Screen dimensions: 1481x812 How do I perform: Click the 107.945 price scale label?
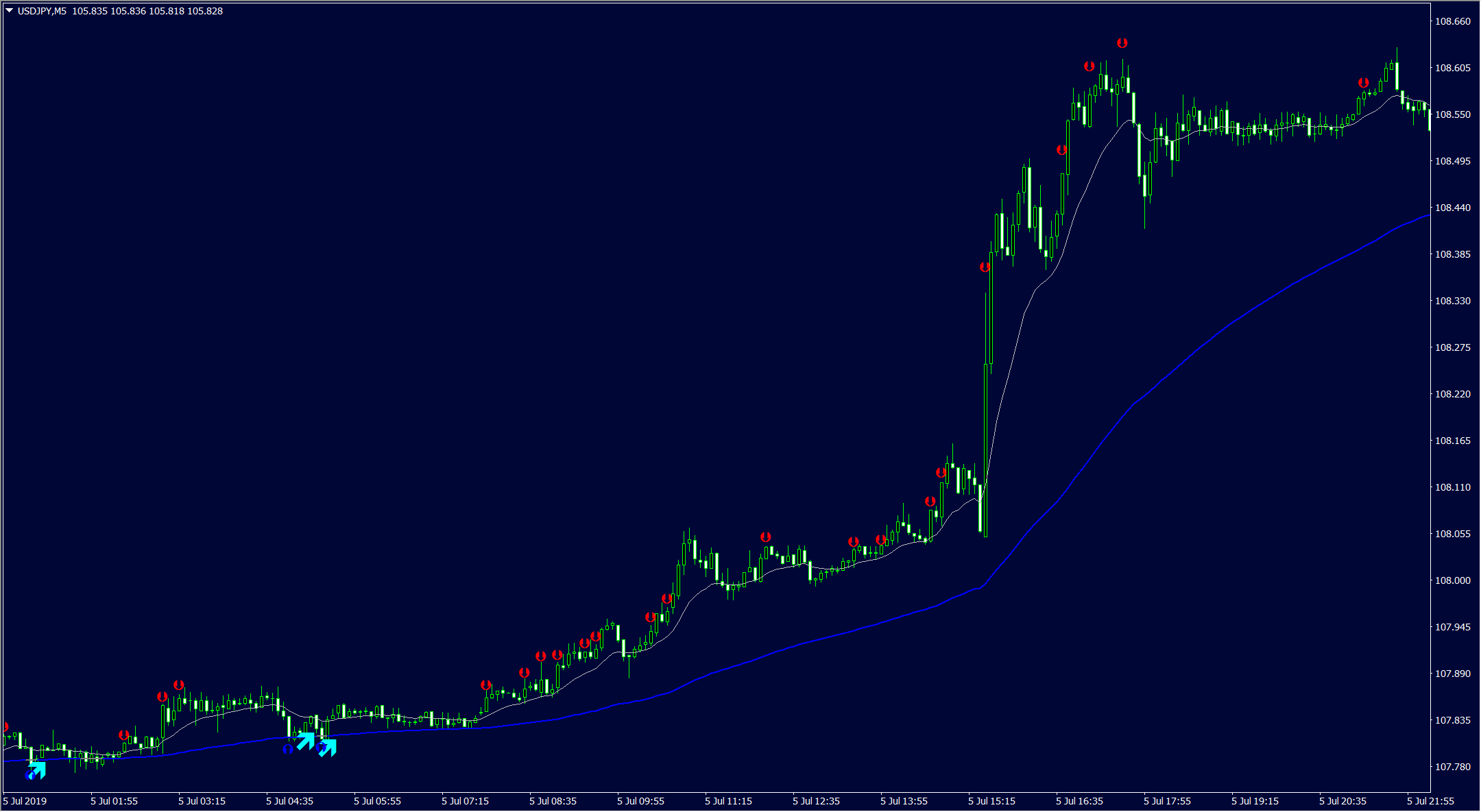(1453, 627)
